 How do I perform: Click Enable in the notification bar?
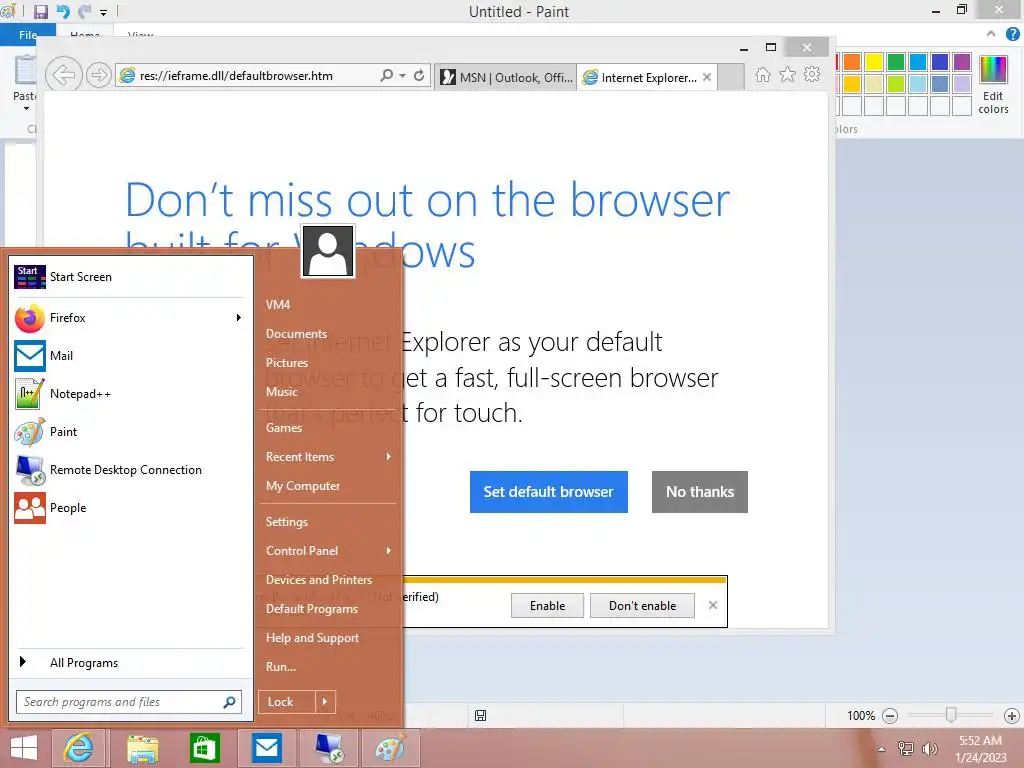tap(547, 605)
